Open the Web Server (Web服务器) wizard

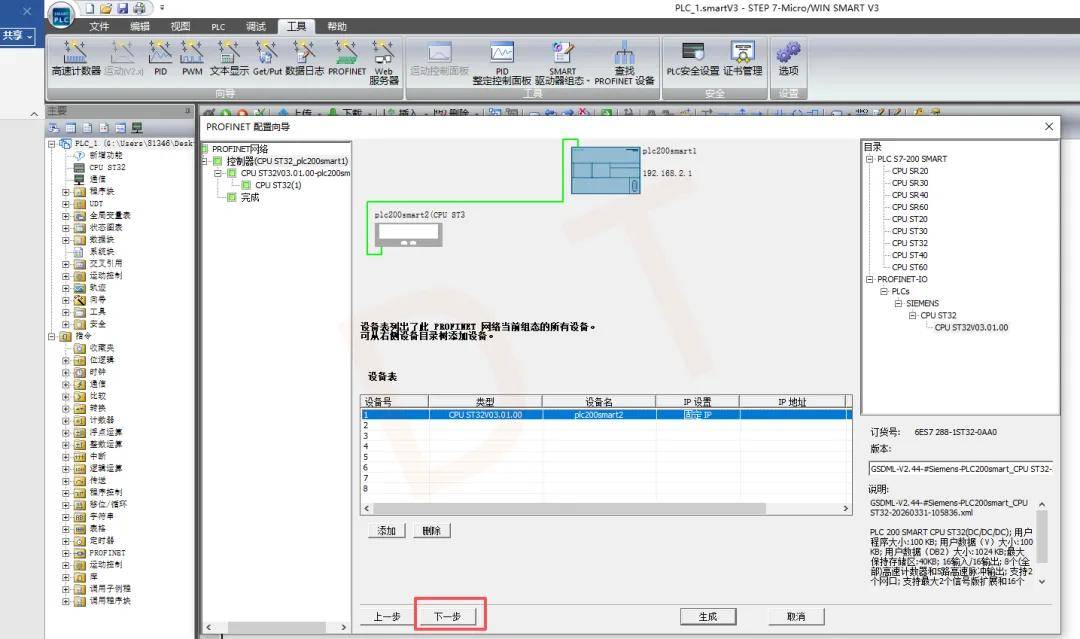384,62
